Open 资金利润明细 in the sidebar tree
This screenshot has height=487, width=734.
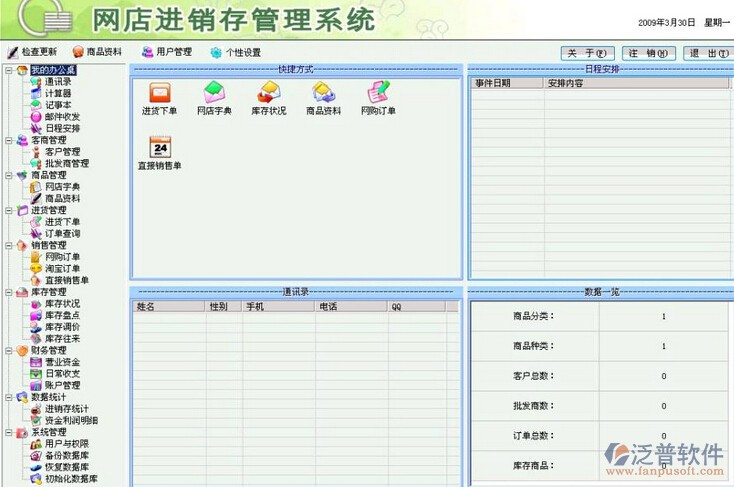[71, 421]
